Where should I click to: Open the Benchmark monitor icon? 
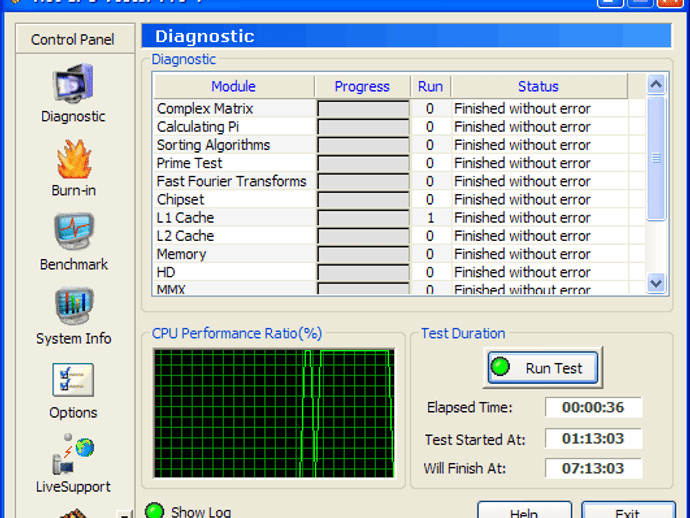click(74, 231)
